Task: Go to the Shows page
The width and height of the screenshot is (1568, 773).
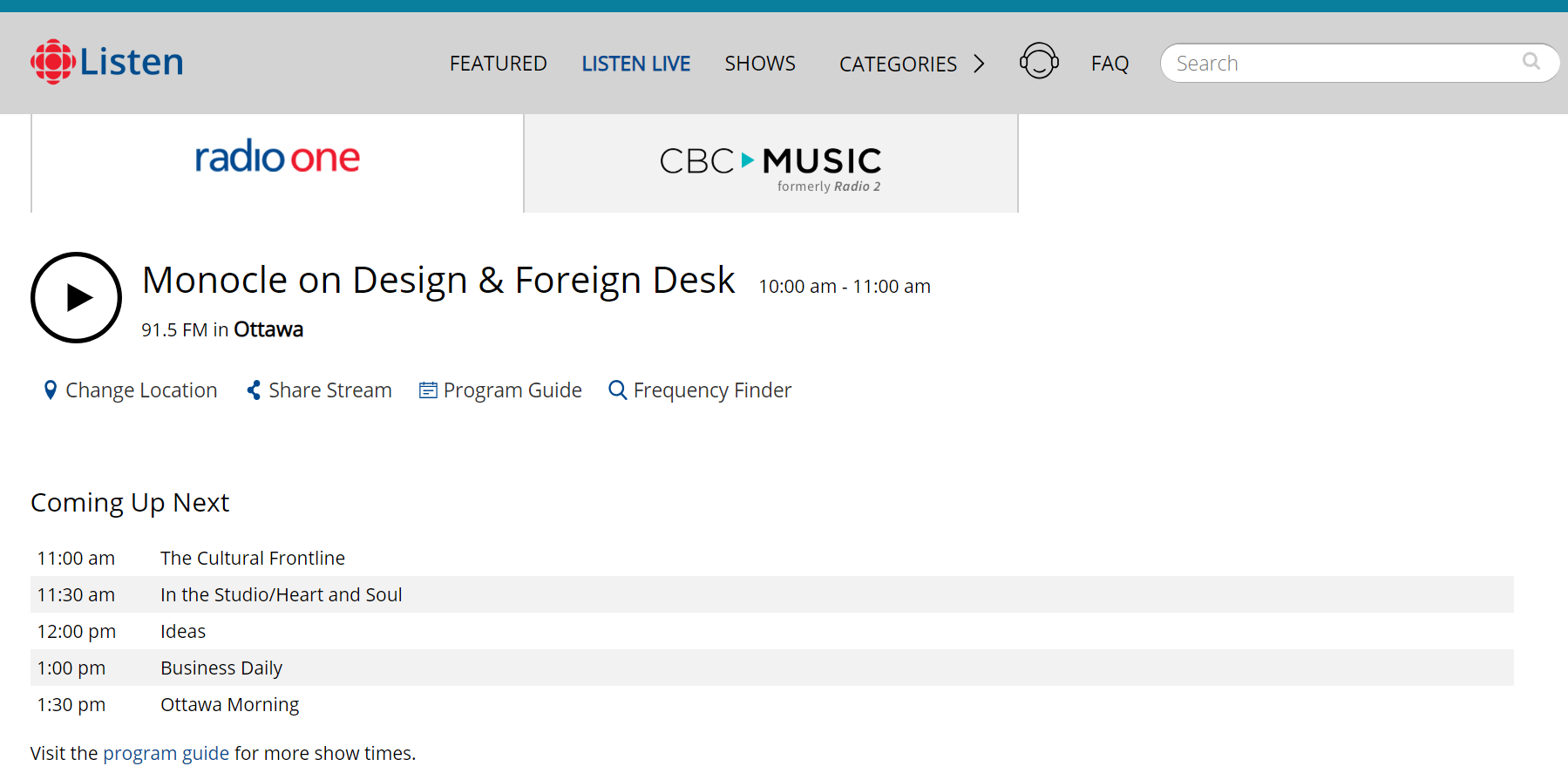Action: click(759, 64)
